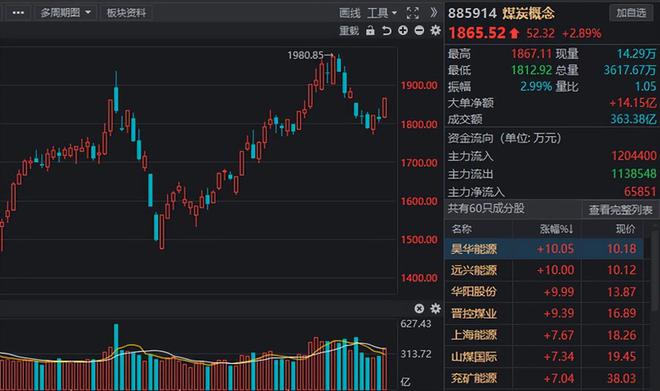Image resolution: width=660 pixels, height=391 pixels.
Task: Open the 多周期图 dropdown
Action: click(x=66, y=13)
